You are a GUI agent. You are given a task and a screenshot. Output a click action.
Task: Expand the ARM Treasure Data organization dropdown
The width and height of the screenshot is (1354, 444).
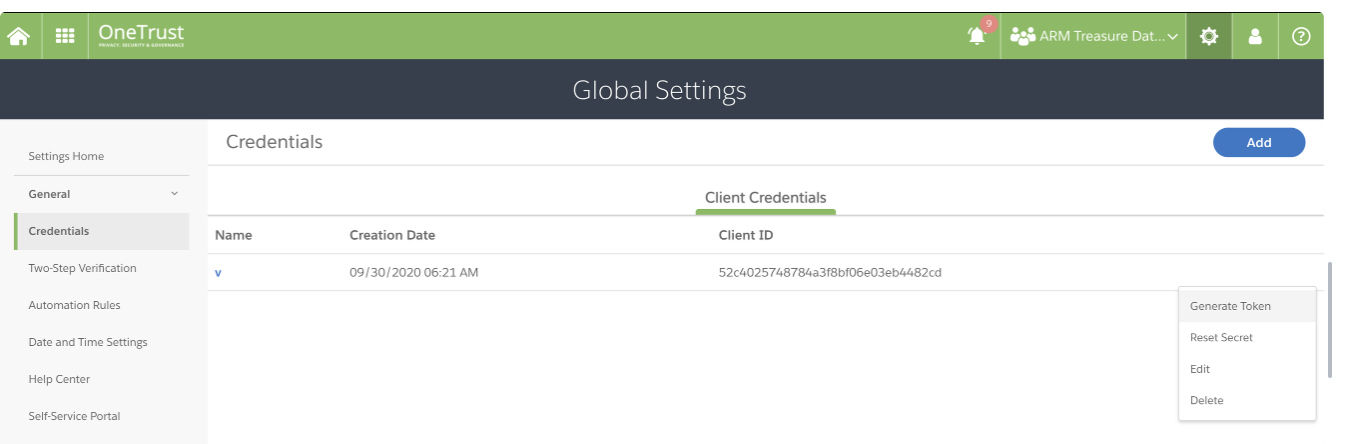pyautogui.click(x=1094, y=37)
